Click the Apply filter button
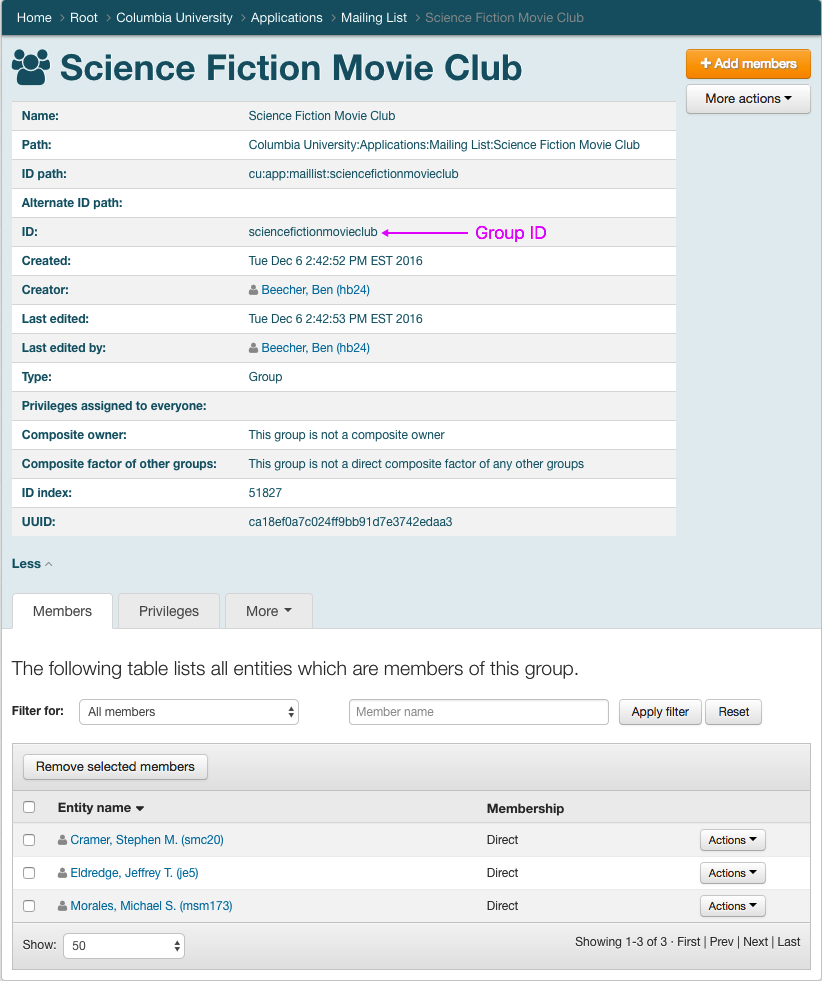 [660, 712]
